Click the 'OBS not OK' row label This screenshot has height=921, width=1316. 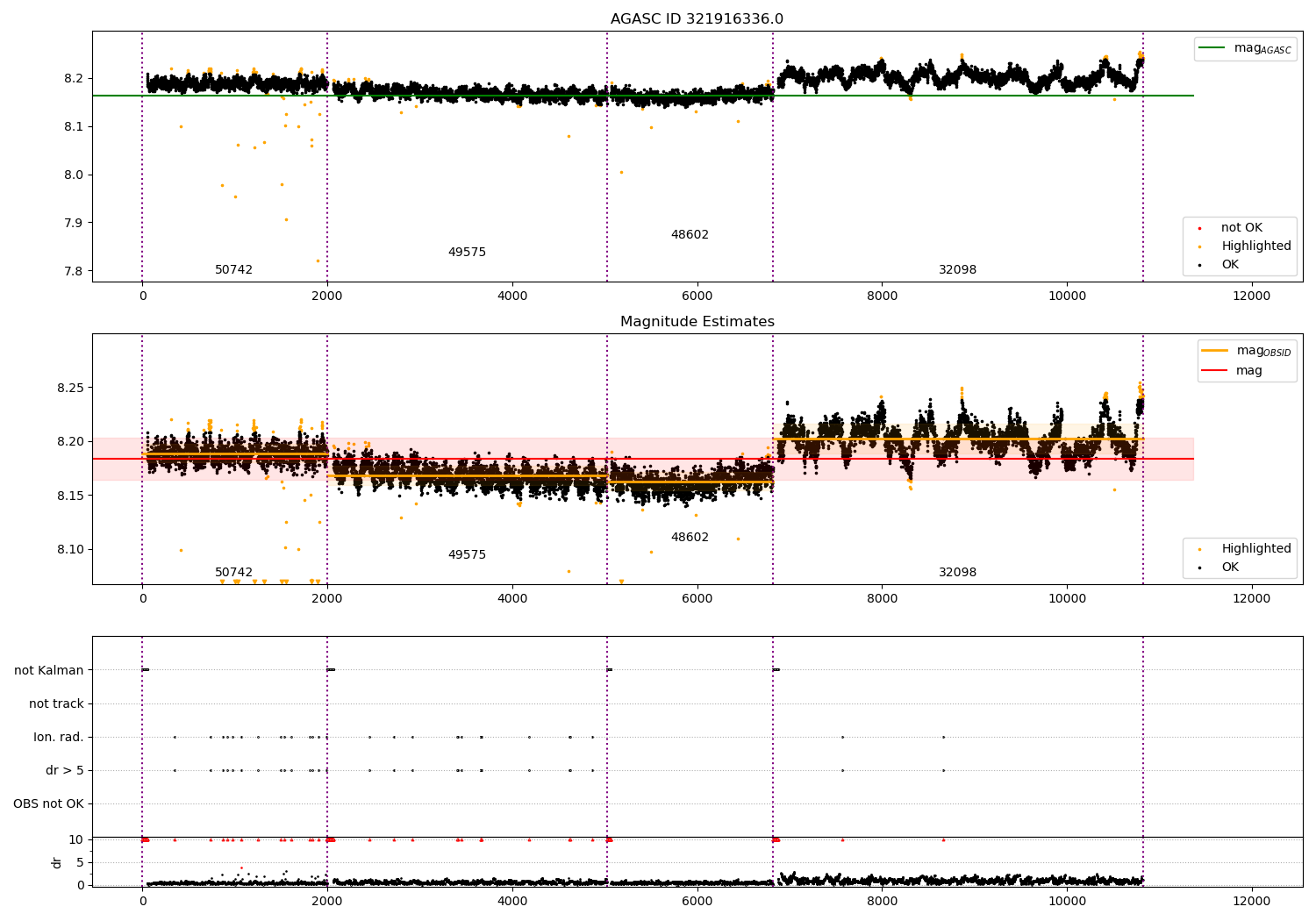pyautogui.click(x=48, y=804)
